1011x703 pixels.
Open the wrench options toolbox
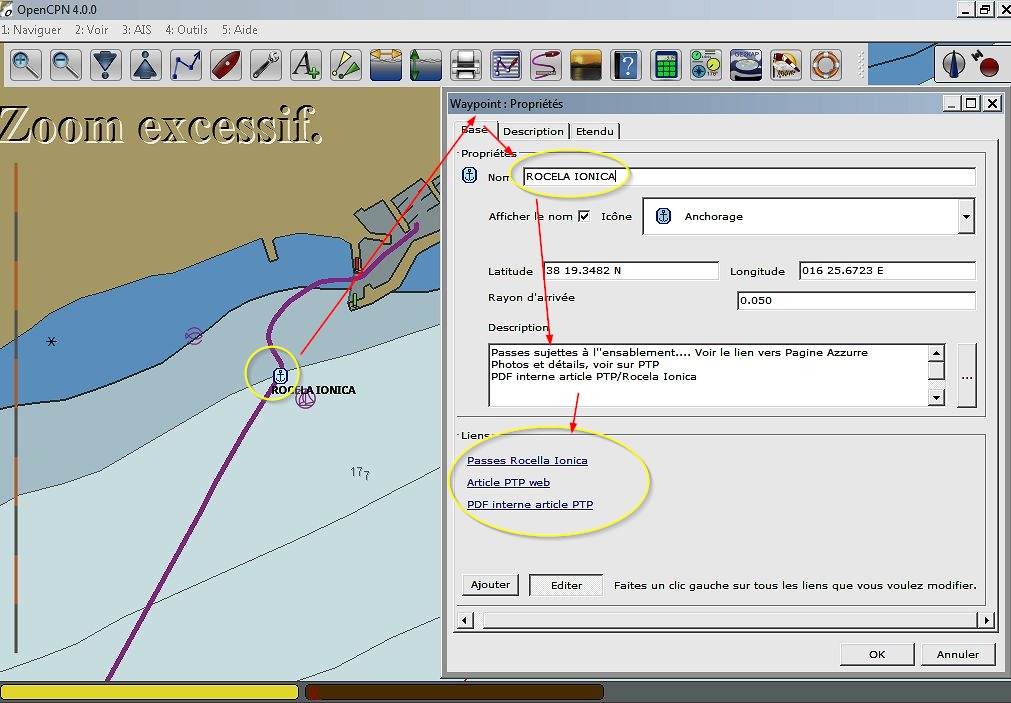click(x=266, y=65)
